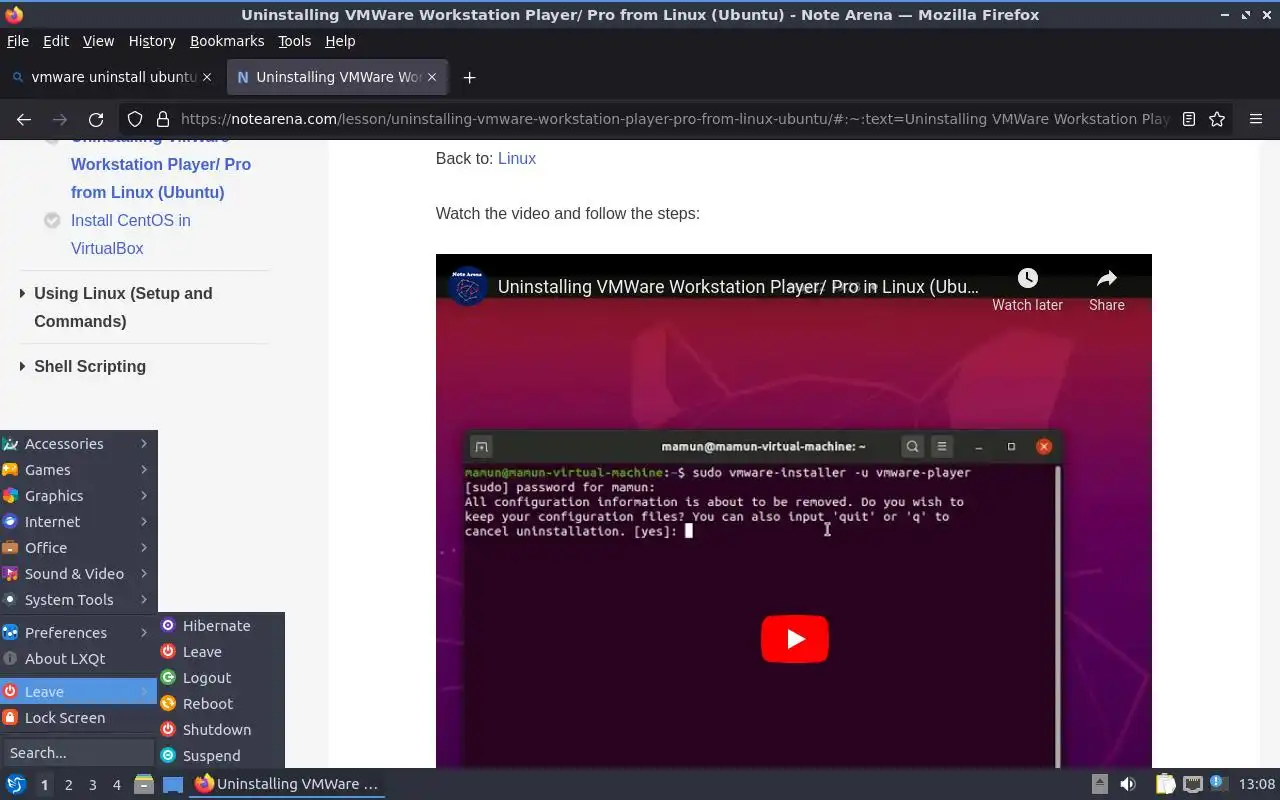Open a new browser tab
This screenshot has width=1280, height=800.
point(469,77)
